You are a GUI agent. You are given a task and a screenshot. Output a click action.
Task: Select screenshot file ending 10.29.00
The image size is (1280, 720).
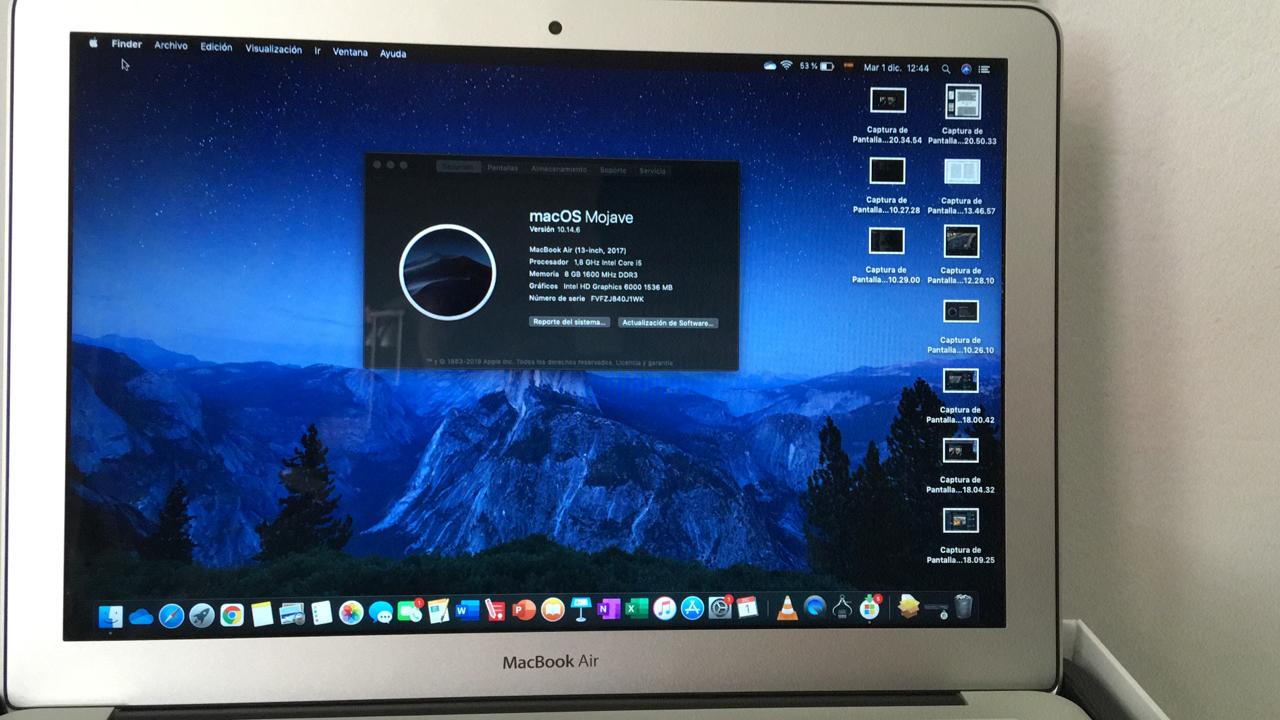click(x=886, y=241)
